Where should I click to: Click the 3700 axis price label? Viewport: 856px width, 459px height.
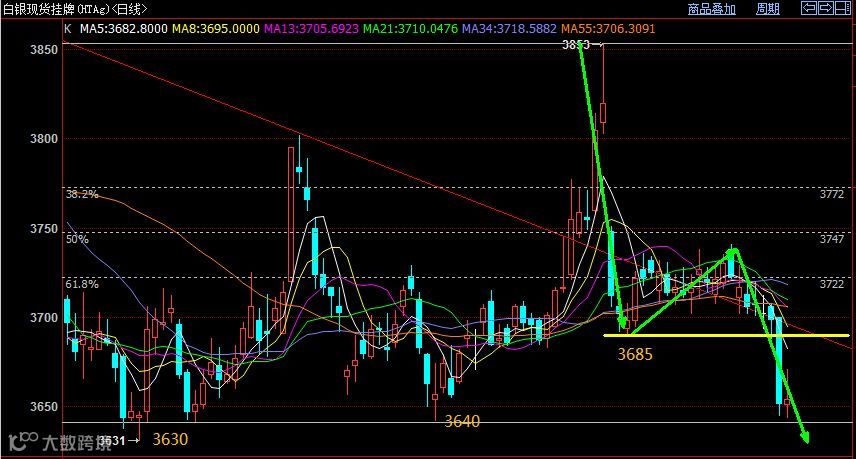click(44, 318)
